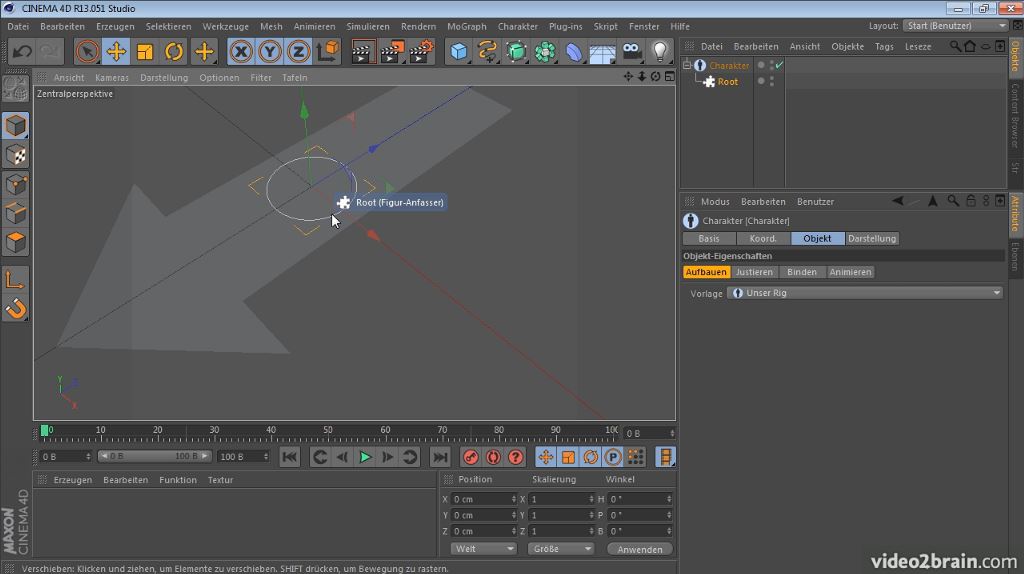Select the Live Selection tool
Viewport: 1024px width, 574px height.
point(87,52)
